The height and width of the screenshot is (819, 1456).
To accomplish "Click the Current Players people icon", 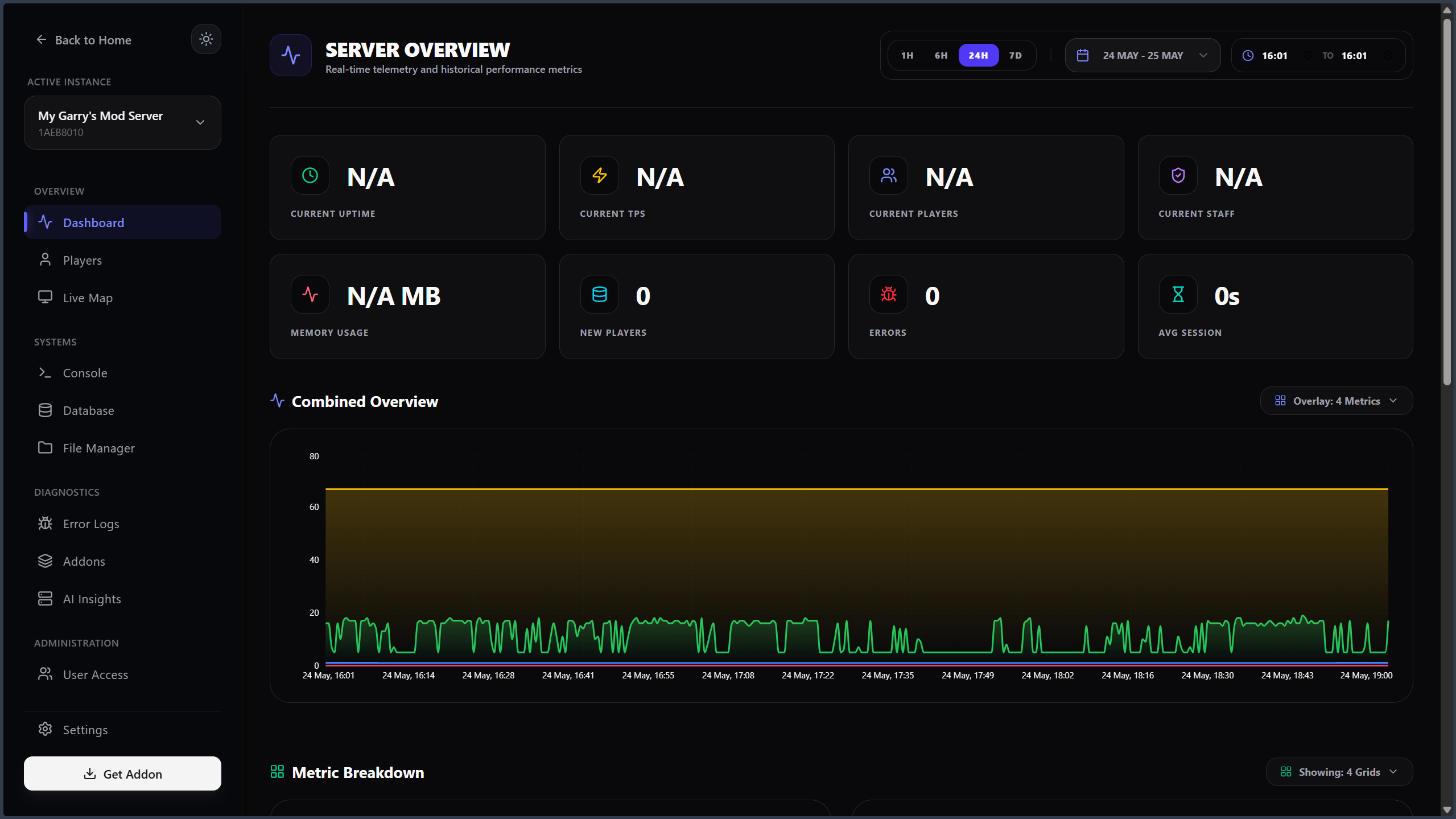I will pos(889,175).
